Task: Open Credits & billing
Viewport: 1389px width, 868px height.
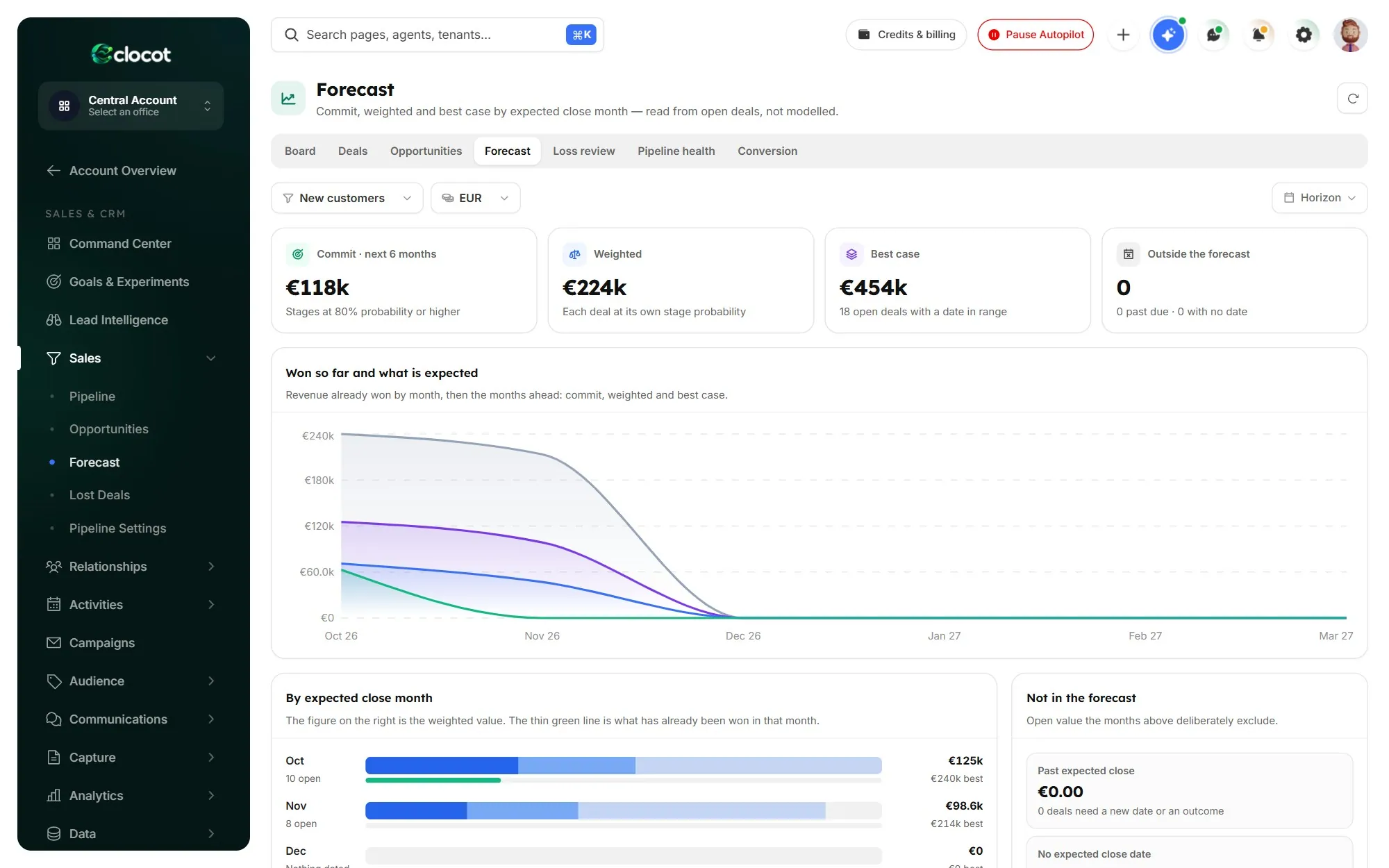Action: point(906,35)
